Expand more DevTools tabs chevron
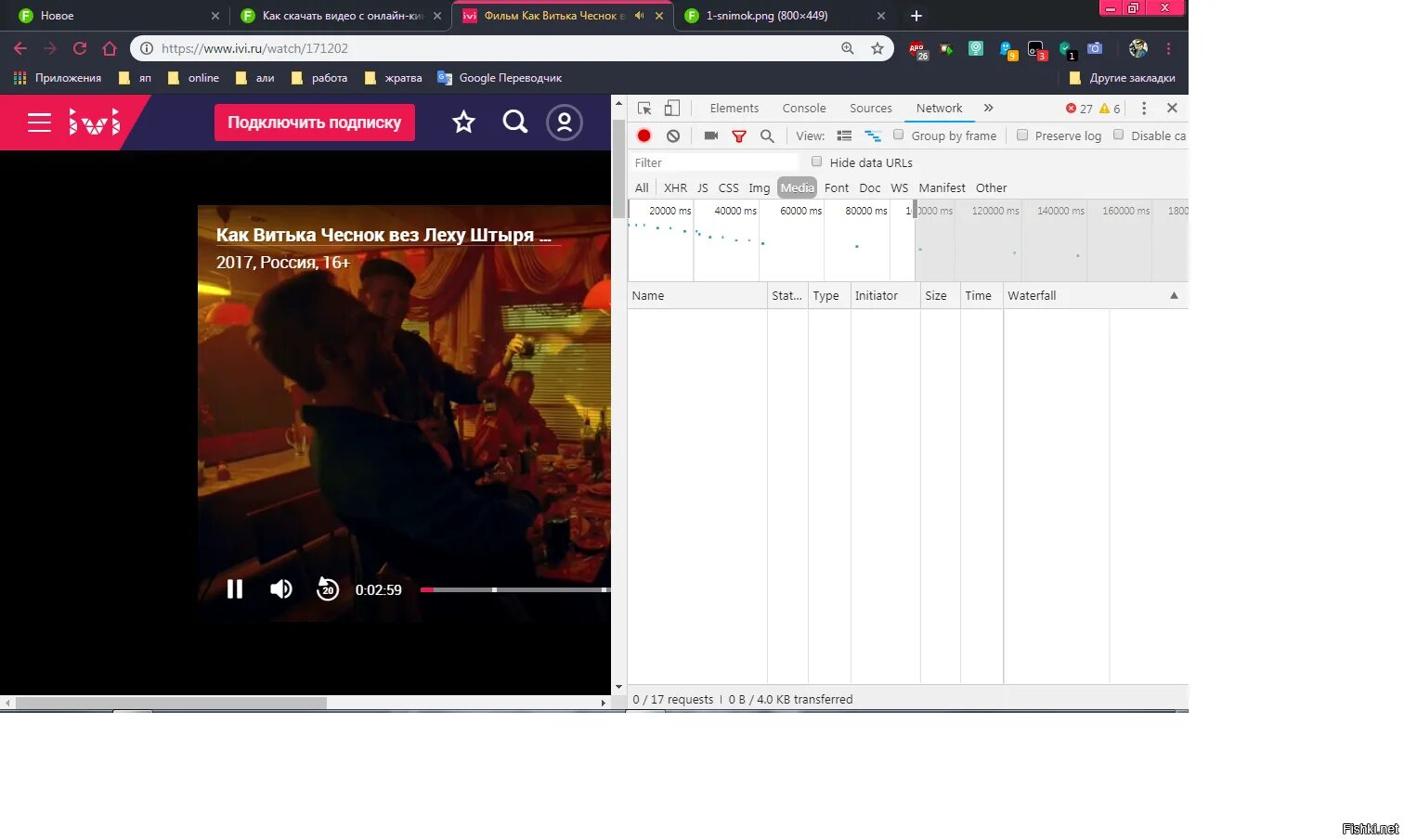The image size is (1404, 840). pyautogui.click(x=988, y=109)
